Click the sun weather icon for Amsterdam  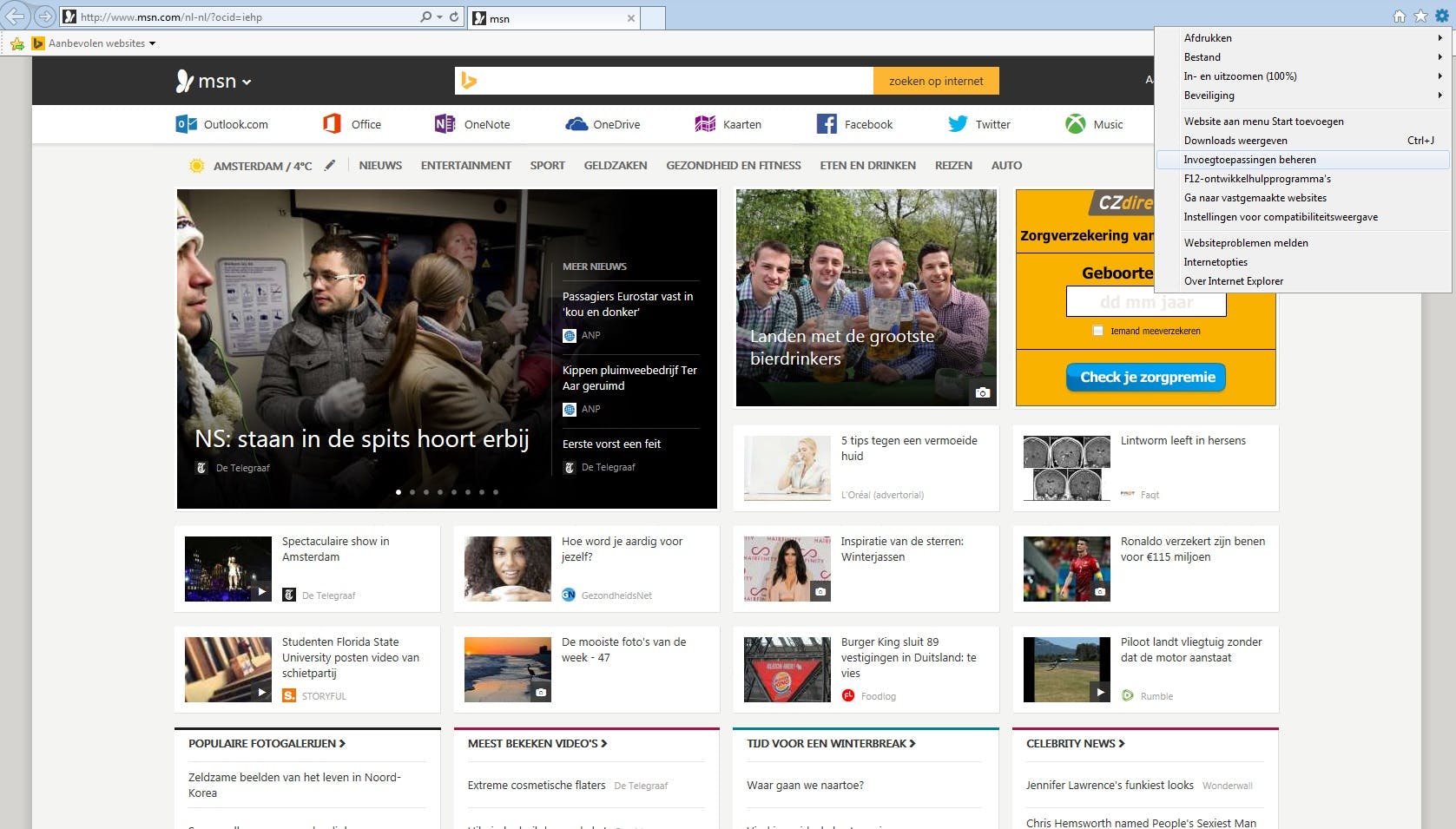pos(197,166)
